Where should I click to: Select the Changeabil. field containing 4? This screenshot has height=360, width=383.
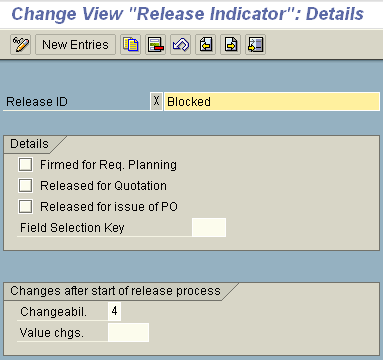(x=114, y=311)
